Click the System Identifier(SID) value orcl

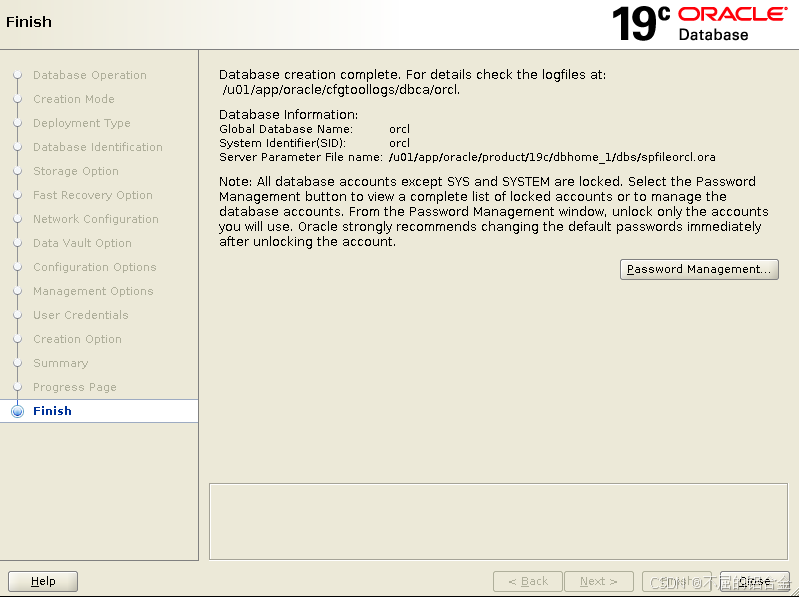(x=400, y=143)
